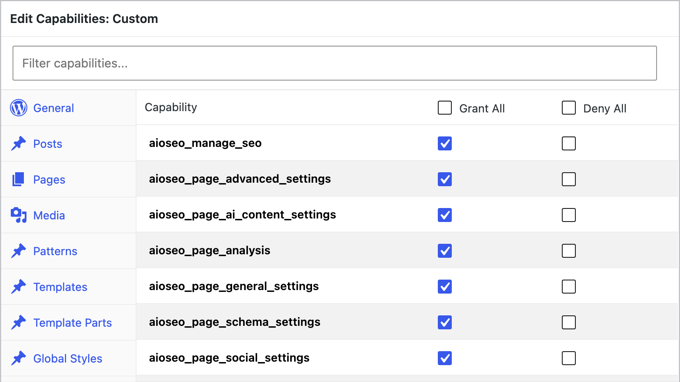Check the Deny All checkbox
Screen dimensions: 680x382
tap(569, 108)
